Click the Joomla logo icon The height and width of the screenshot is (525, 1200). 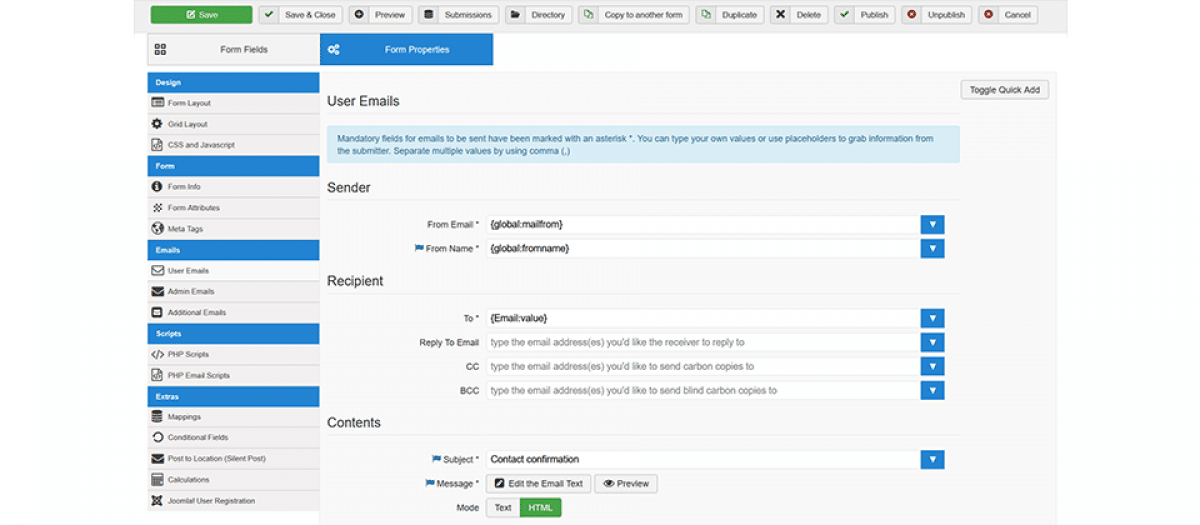[157, 501]
